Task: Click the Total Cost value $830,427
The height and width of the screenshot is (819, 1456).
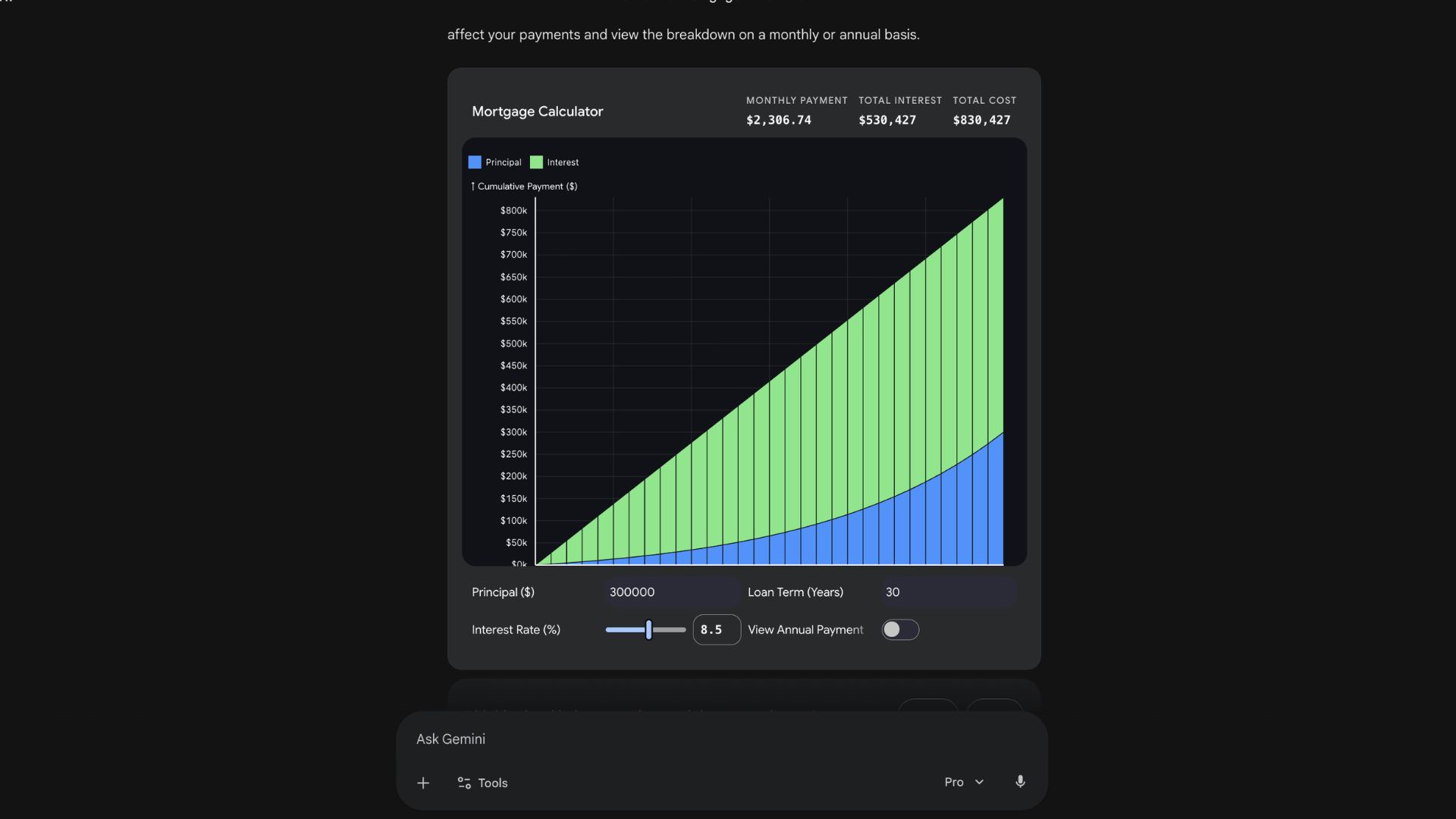Action: pos(981,120)
